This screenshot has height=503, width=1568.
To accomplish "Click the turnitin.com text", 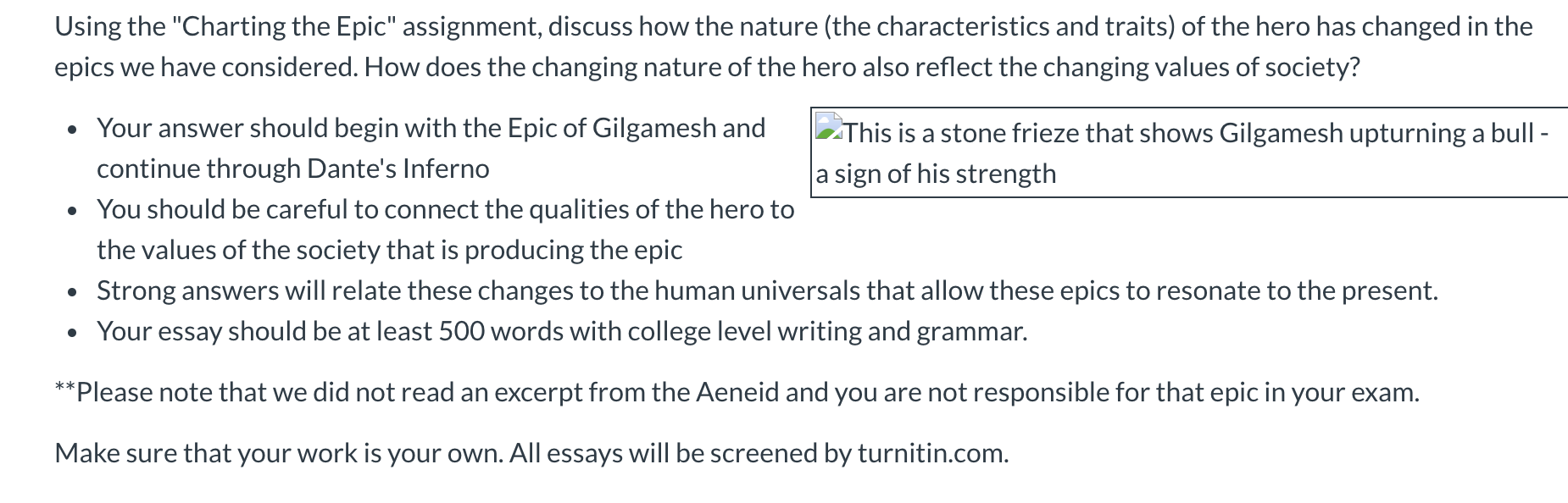I will (x=932, y=454).
